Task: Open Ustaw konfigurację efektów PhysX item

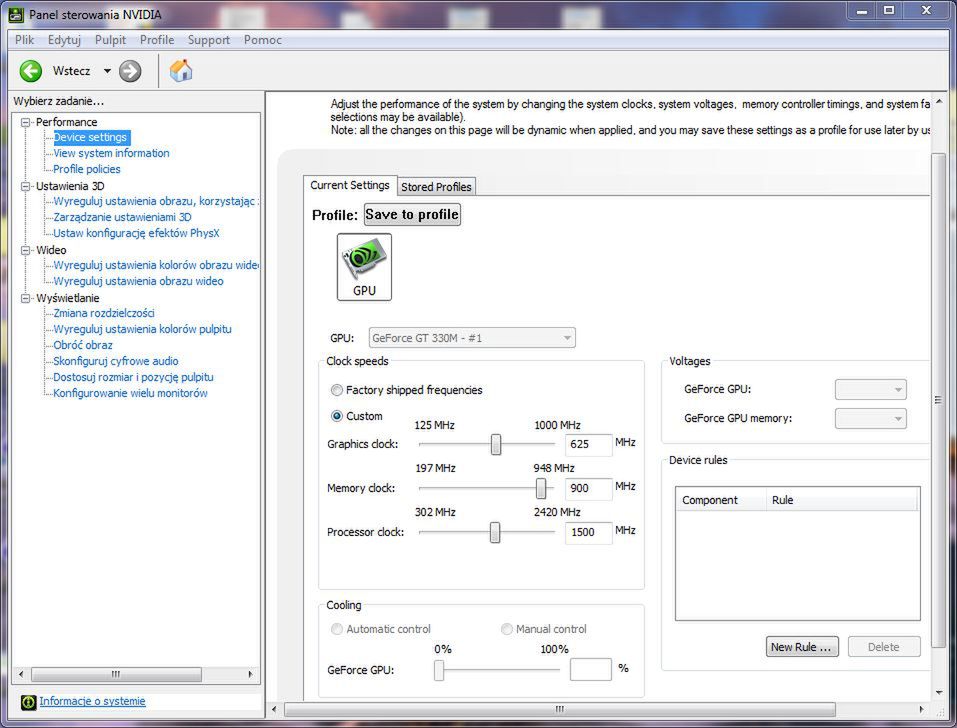Action: (136, 233)
